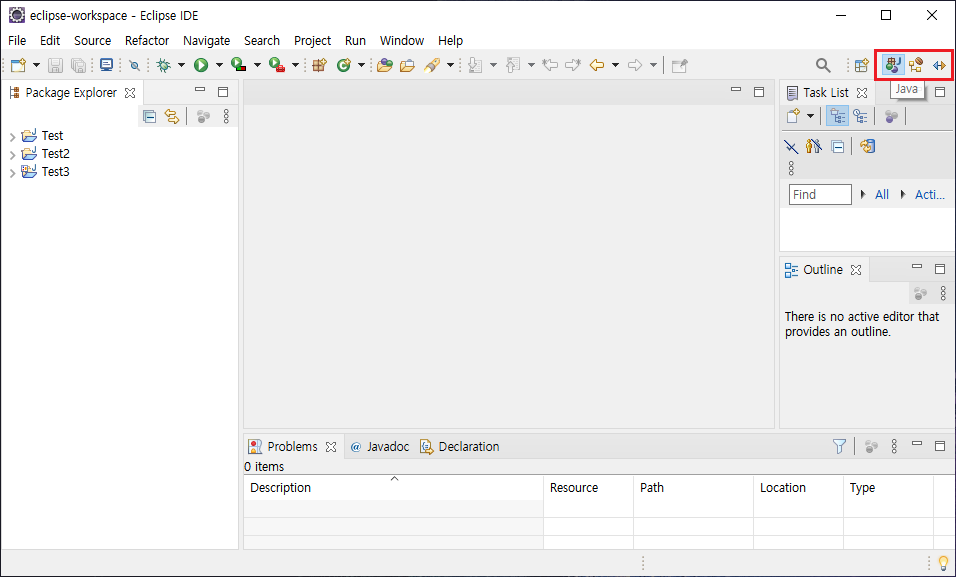Expand the Test2 project tree node
The image size is (956, 577).
(x=12, y=156)
